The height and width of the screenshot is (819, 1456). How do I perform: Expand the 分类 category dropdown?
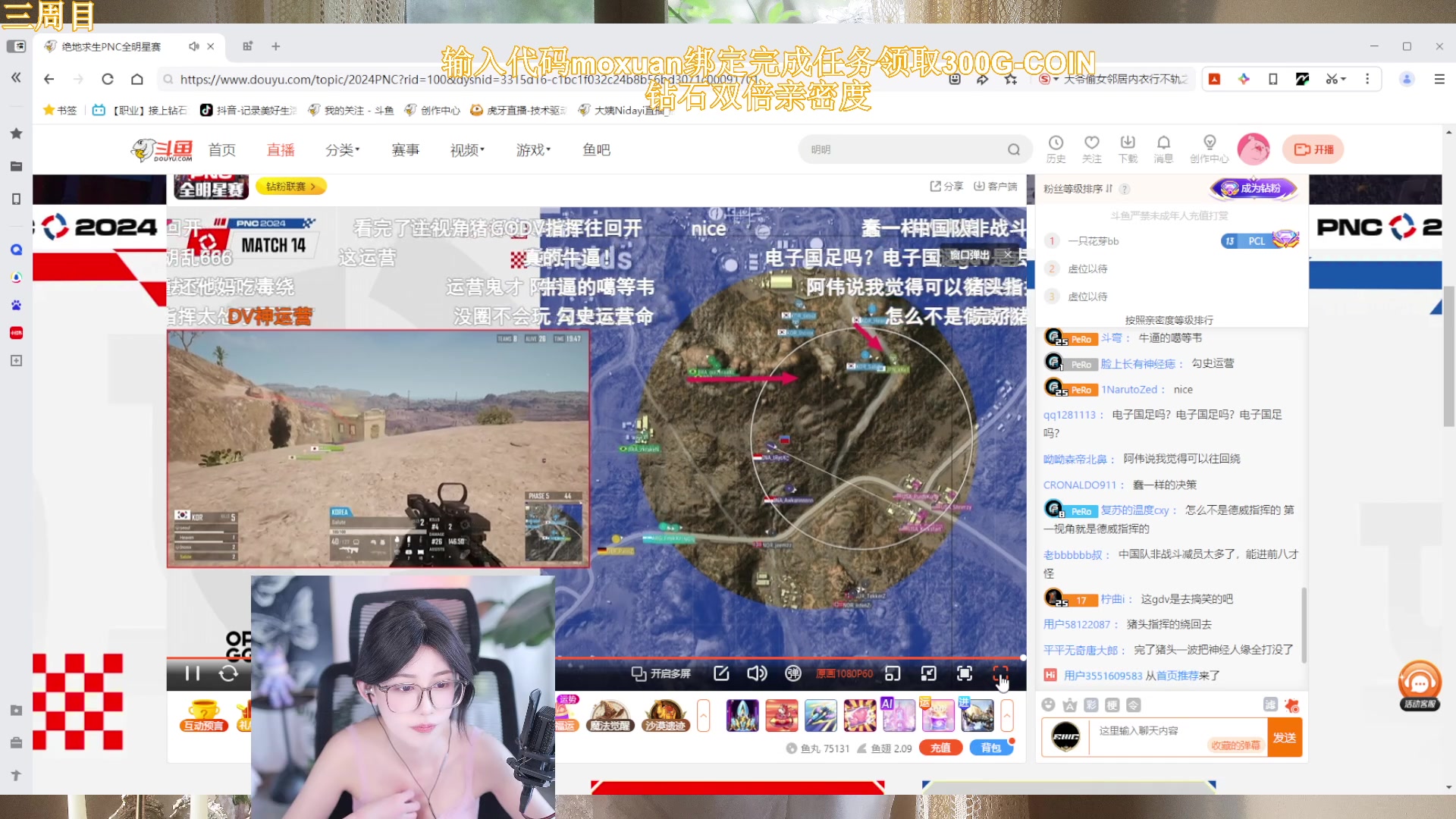coord(343,150)
